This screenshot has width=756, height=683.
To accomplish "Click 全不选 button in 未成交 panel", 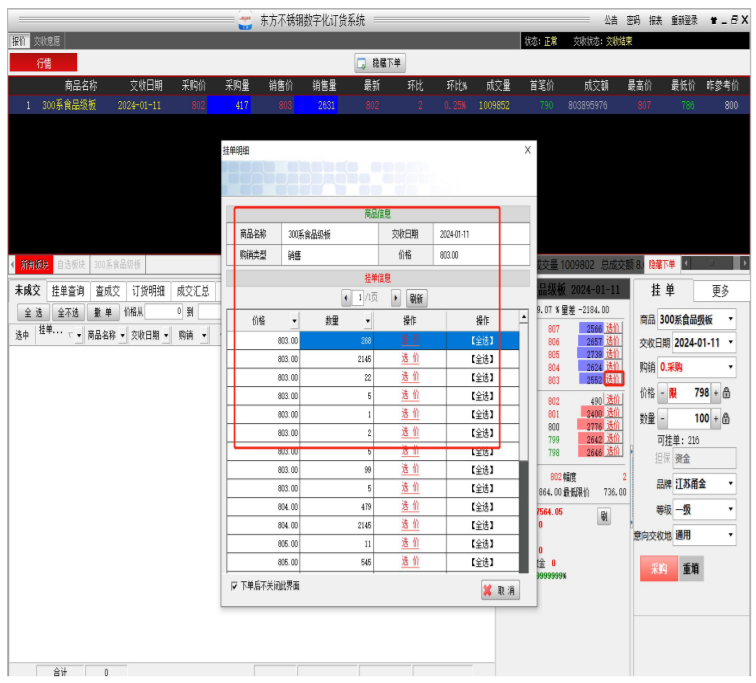I will (69, 312).
